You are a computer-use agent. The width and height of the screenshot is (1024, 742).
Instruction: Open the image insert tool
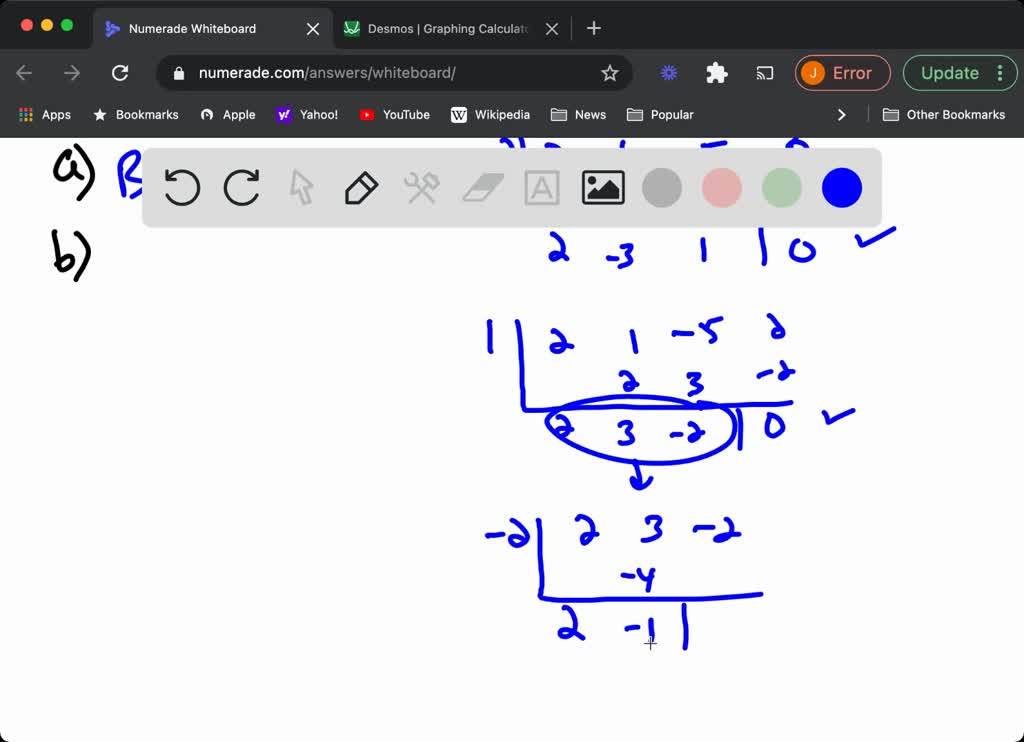(x=601, y=187)
